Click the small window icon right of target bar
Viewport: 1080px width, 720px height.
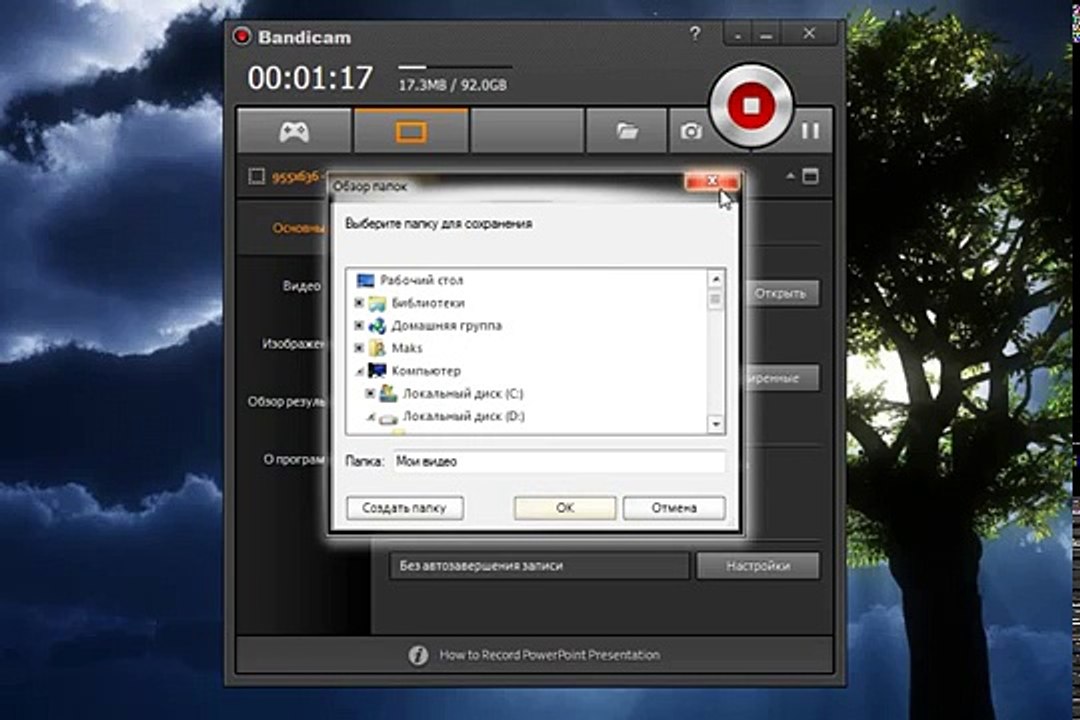811,176
